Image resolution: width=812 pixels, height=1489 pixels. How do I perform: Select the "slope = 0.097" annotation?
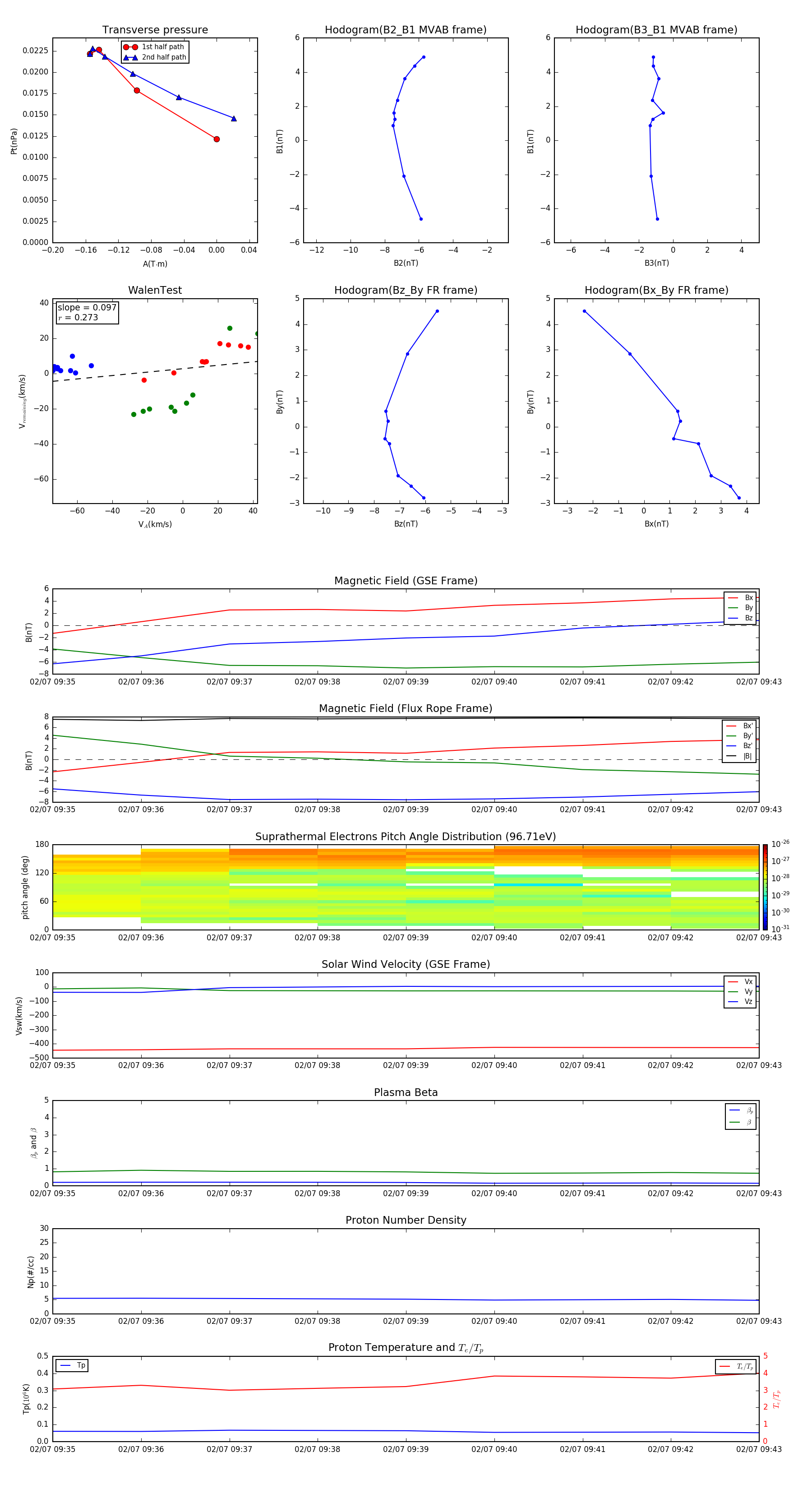(x=87, y=308)
